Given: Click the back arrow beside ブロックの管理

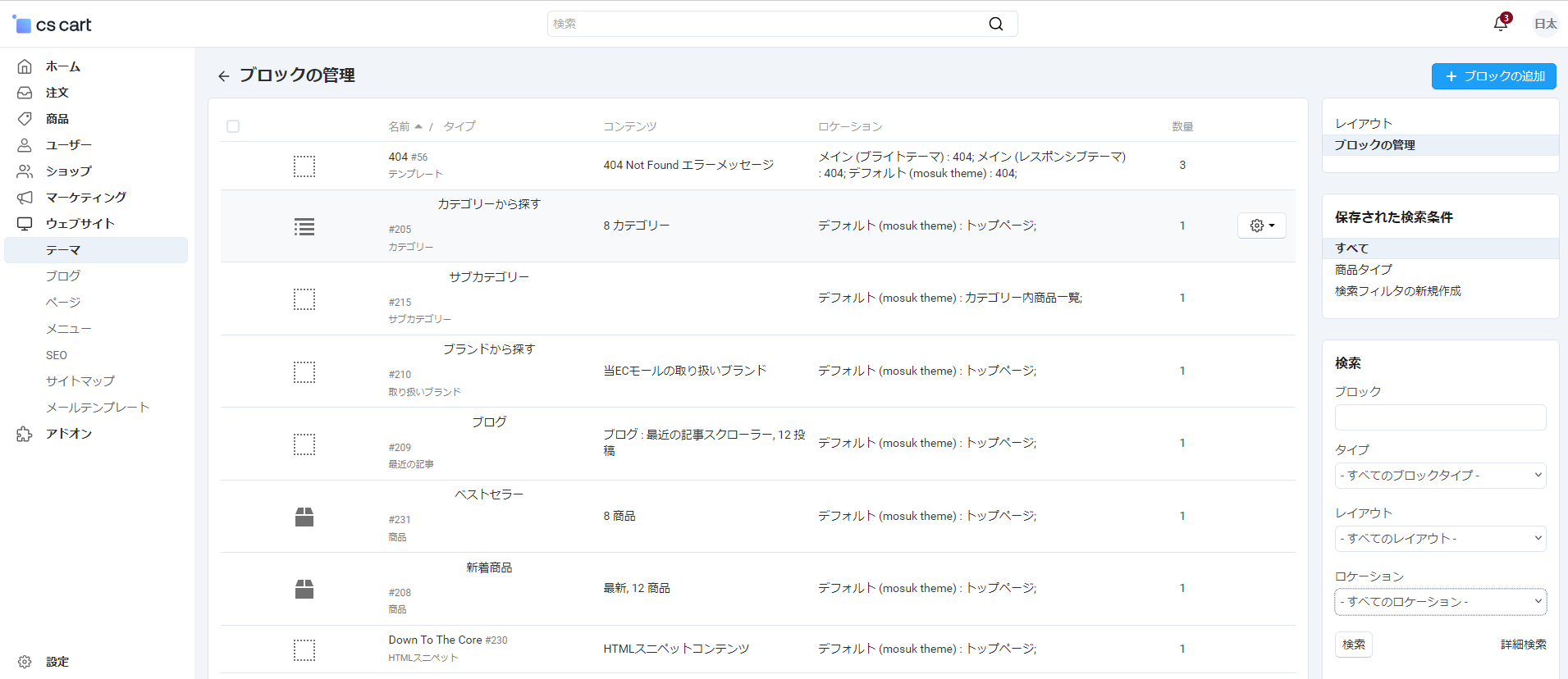Looking at the screenshot, I should (223, 76).
